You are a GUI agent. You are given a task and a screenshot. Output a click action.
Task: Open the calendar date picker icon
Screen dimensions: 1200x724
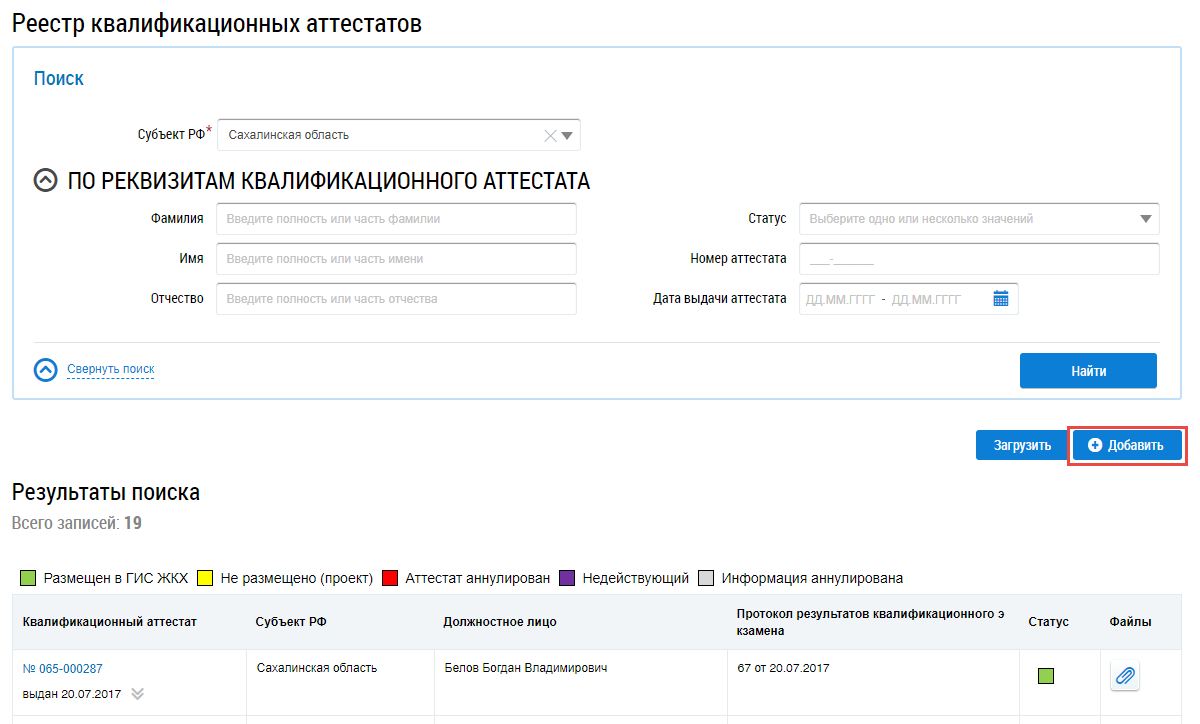pyautogui.click(x=1000, y=298)
